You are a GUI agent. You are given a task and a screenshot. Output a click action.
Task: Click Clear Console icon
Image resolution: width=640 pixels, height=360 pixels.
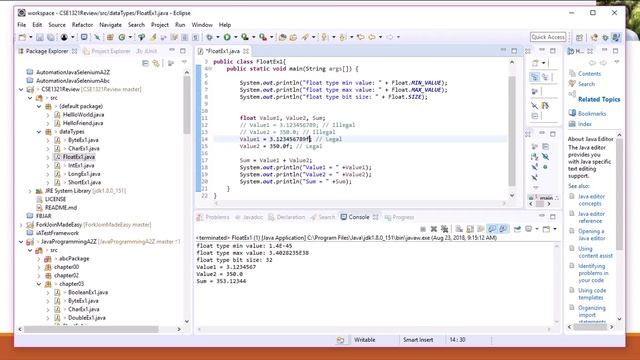(x=459, y=229)
